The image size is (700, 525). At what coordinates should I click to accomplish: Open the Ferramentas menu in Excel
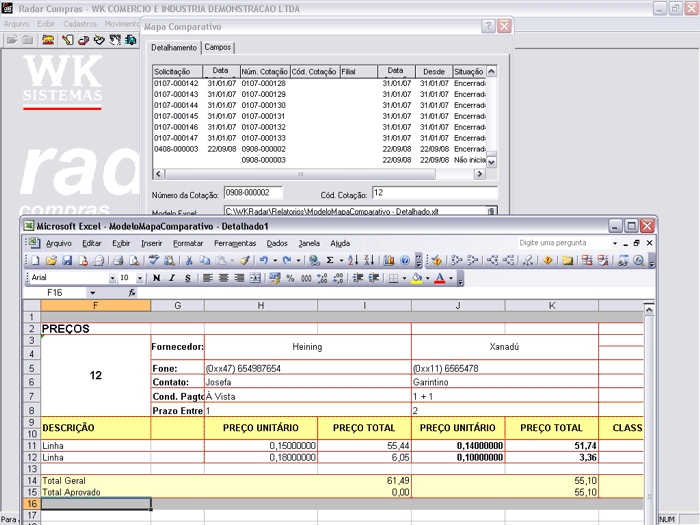click(235, 243)
